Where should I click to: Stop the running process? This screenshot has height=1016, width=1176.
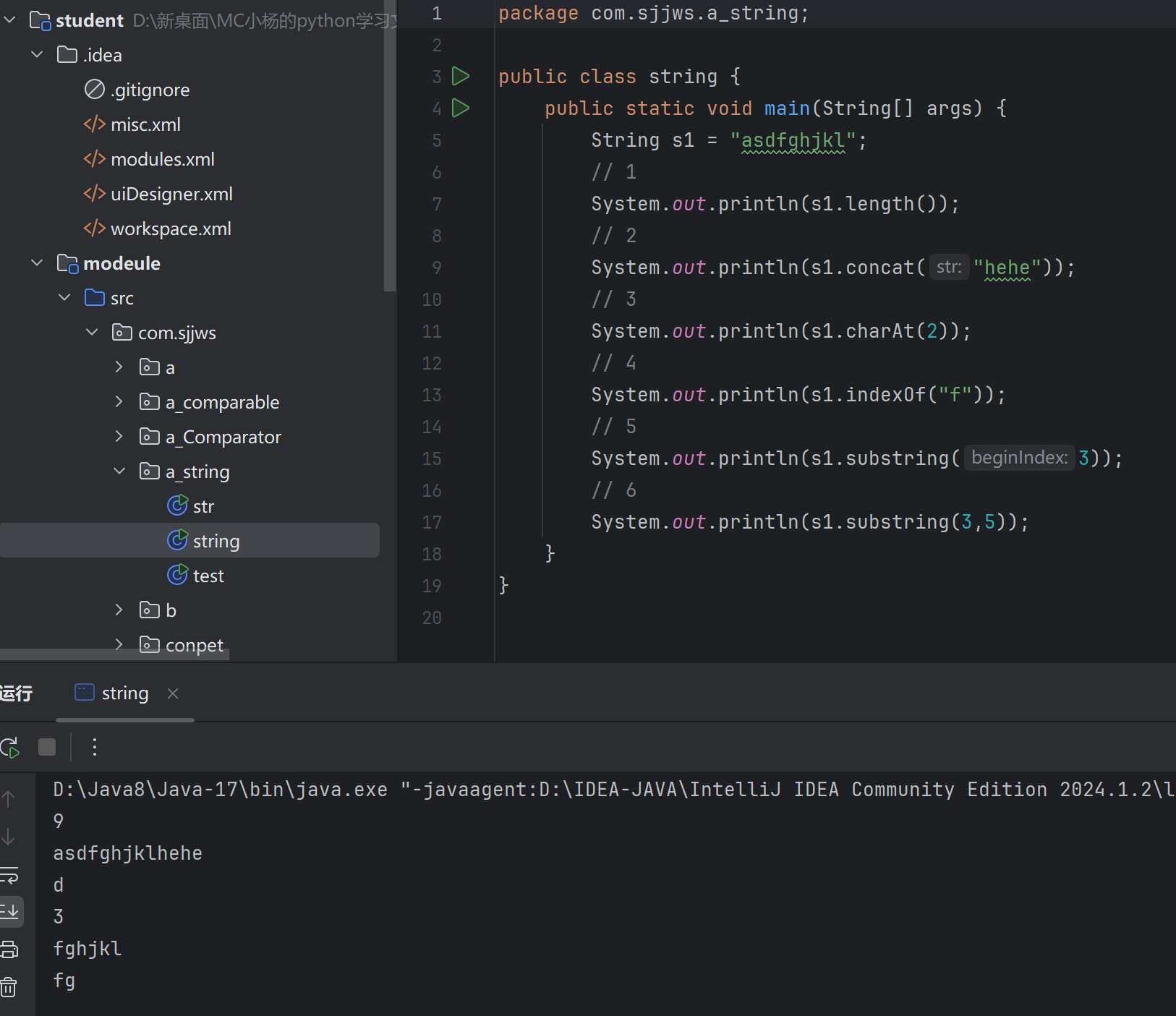pyautogui.click(x=47, y=747)
